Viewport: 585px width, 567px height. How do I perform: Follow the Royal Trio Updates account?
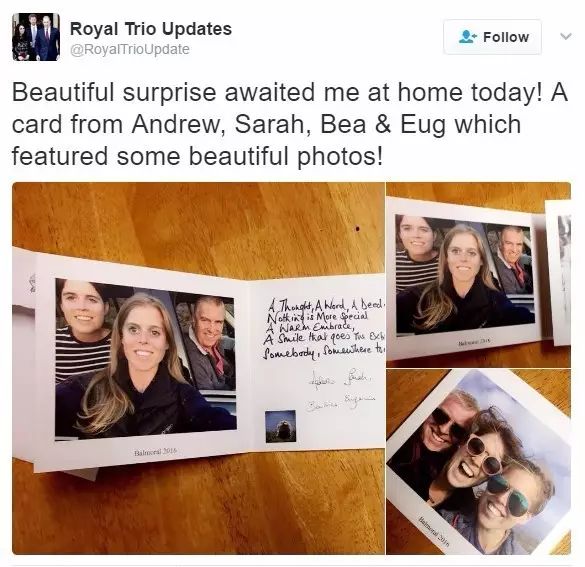pos(492,37)
